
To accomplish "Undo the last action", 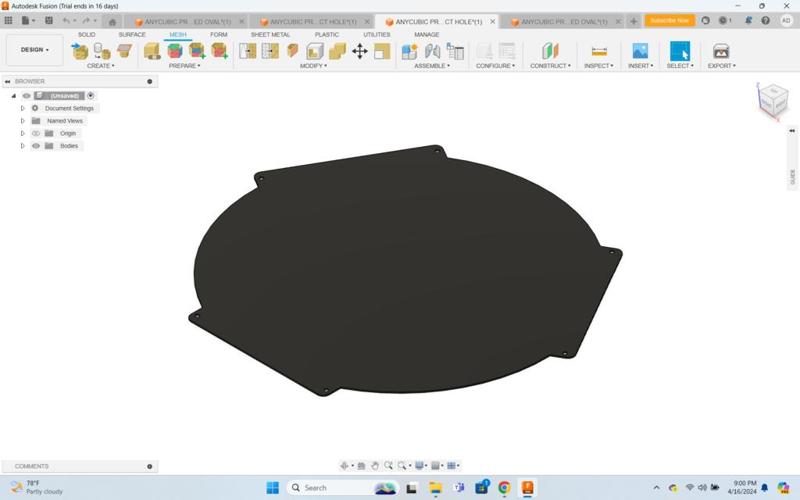I will tap(68, 21).
